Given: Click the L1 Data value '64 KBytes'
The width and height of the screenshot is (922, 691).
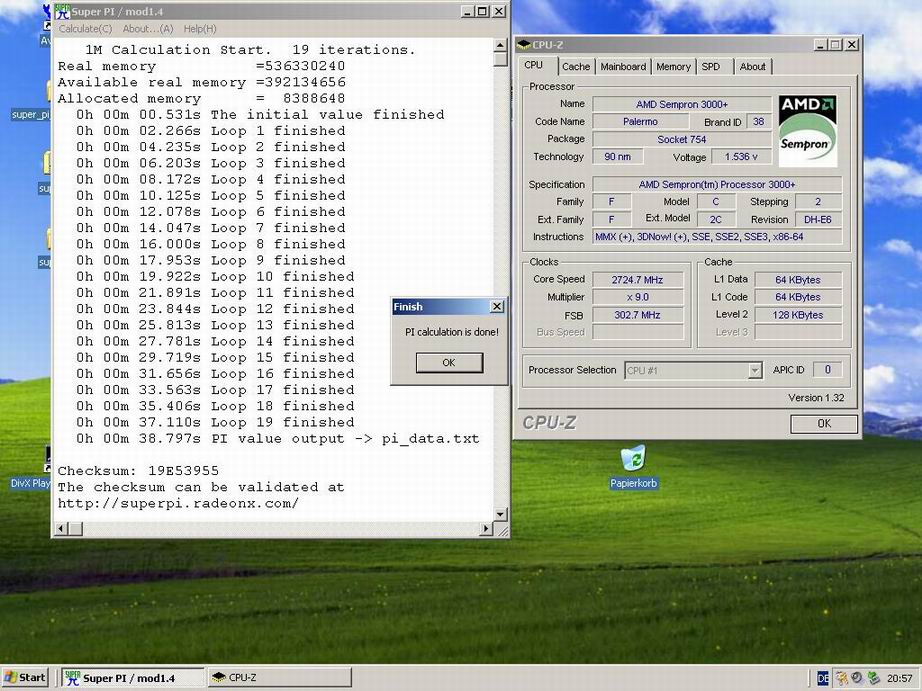Looking at the screenshot, I should 798,280.
